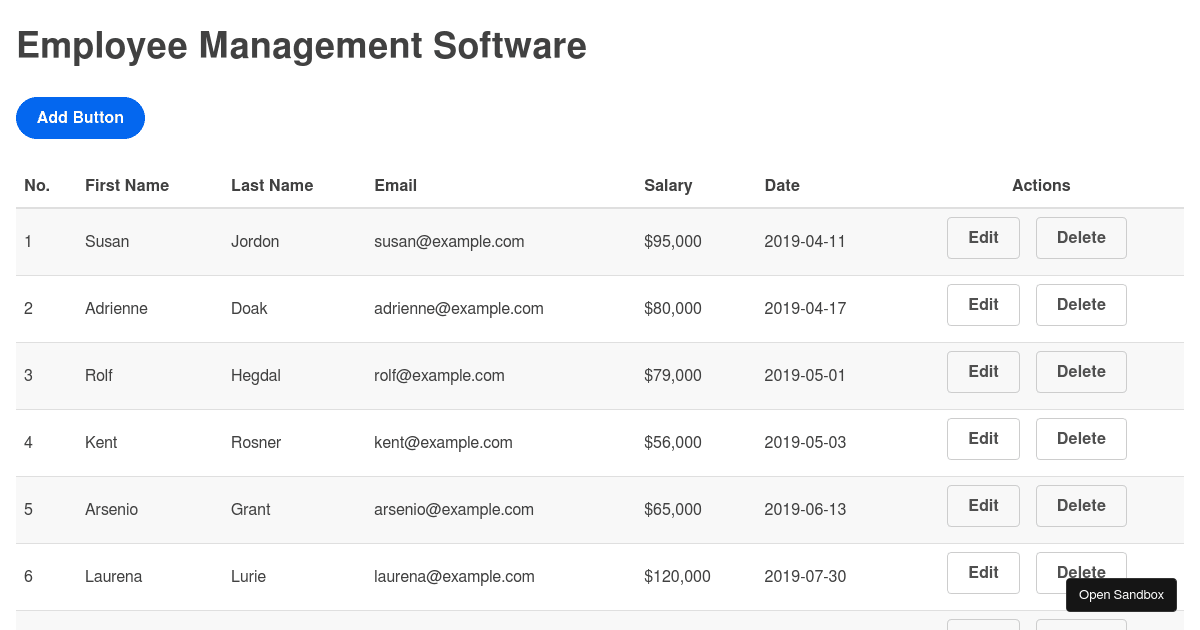Edit Adrienne Doak's record

tap(983, 305)
